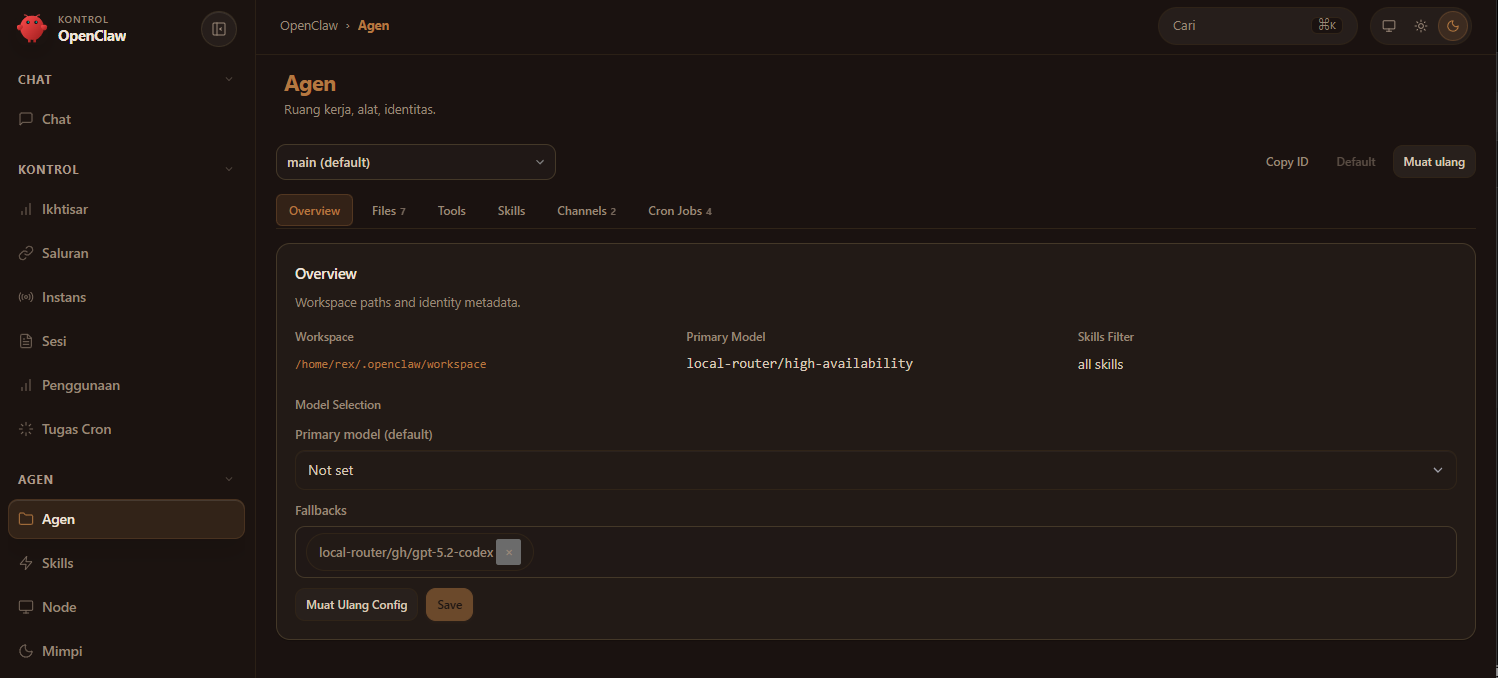Viewport: 1498px width, 678px height.
Task: Switch to the Skills tab
Action: [511, 210]
